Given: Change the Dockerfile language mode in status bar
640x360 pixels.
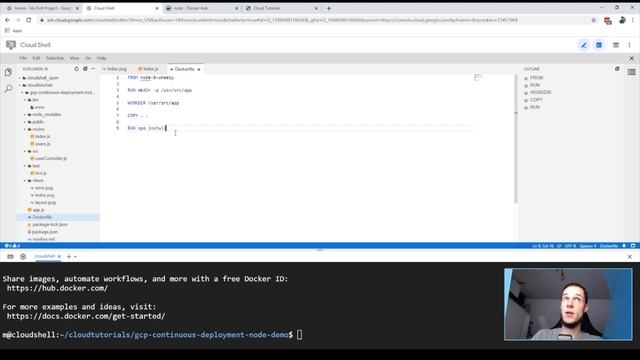Looking at the screenshot, I should pos(609,246).
